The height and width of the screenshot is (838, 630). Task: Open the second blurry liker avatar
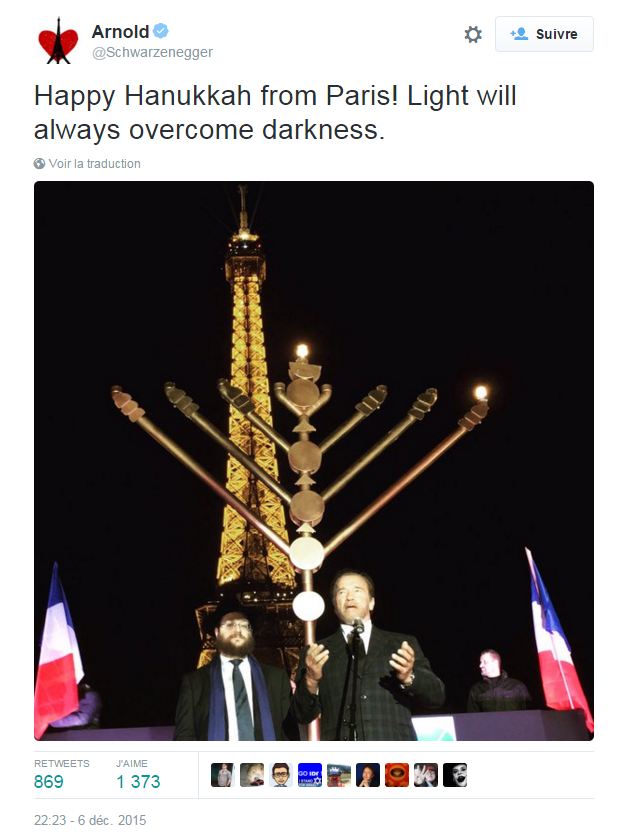[252, 775]
